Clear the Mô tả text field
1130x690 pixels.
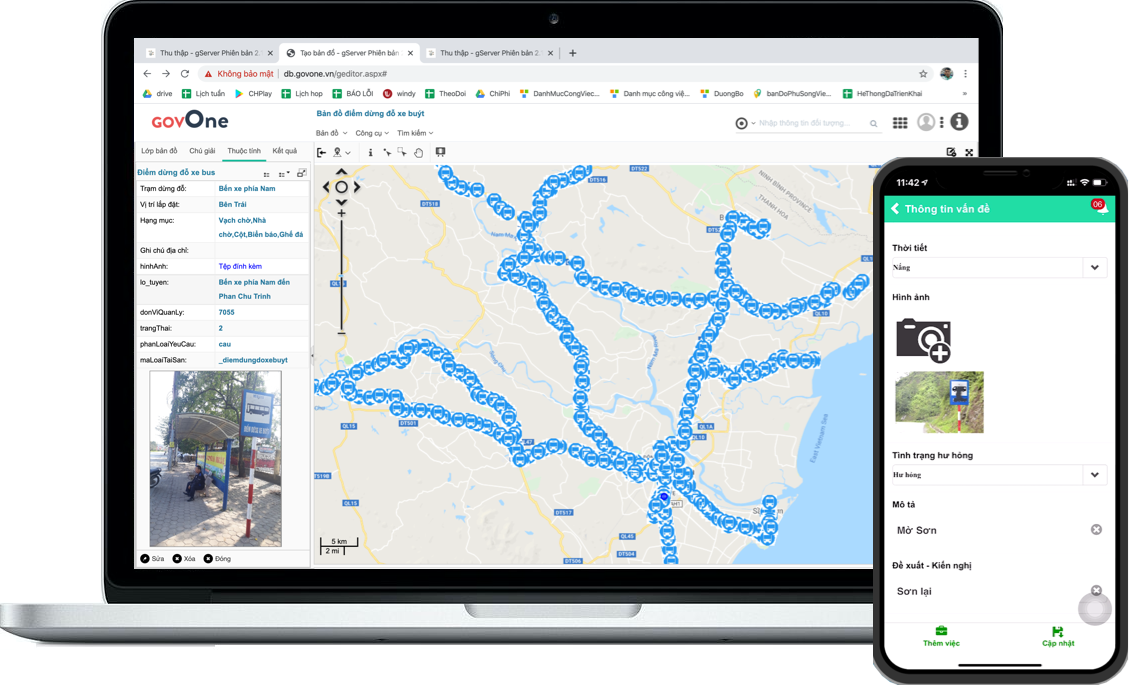click(x=1096, y=529)
